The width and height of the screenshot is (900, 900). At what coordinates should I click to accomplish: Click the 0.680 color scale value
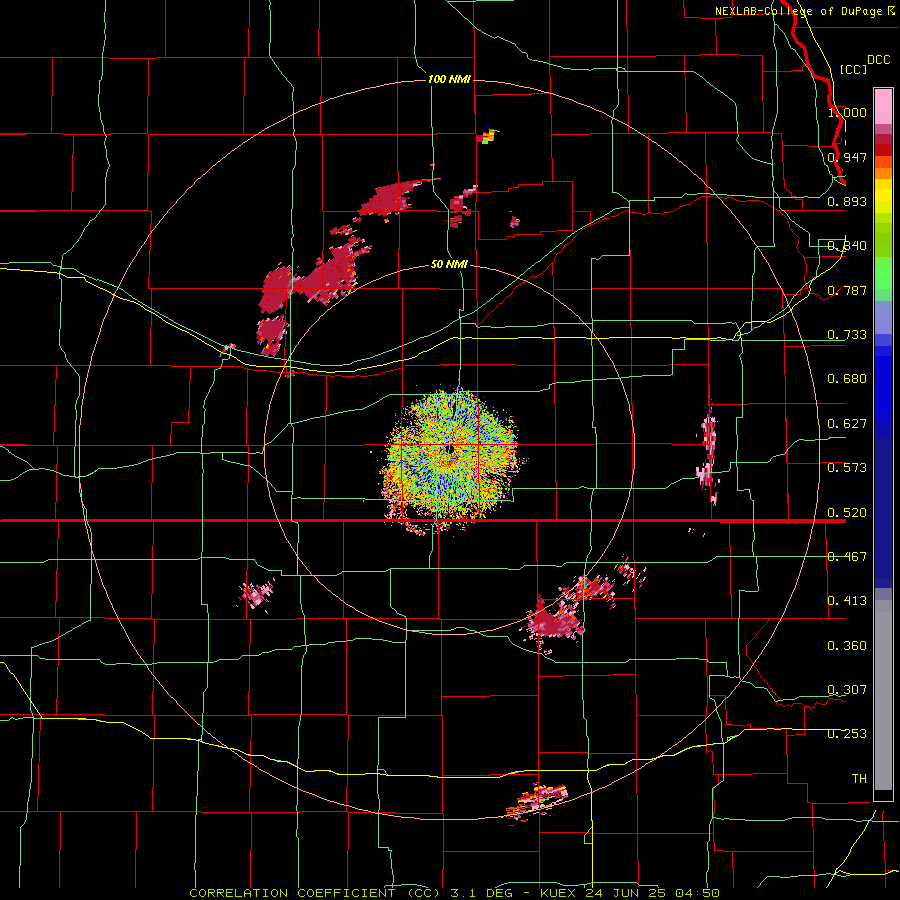tap(847, 379)
